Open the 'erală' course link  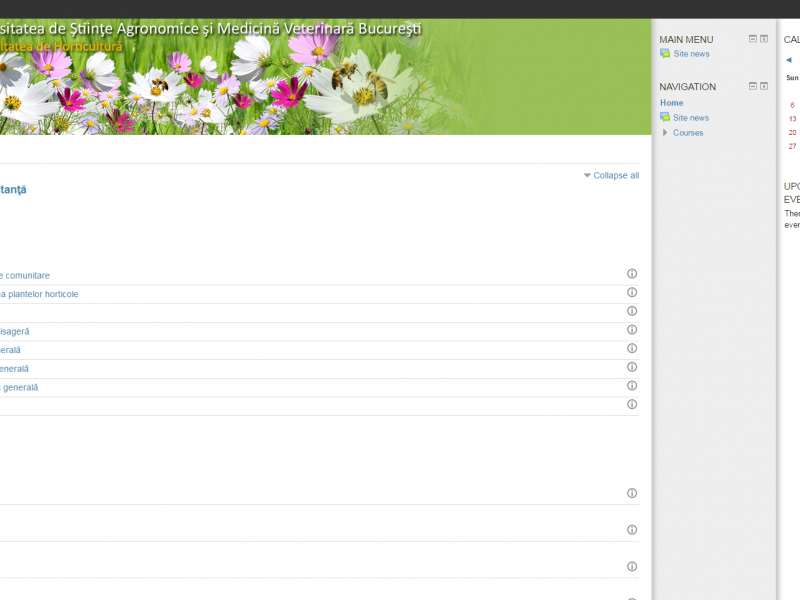tap(10, 350)
